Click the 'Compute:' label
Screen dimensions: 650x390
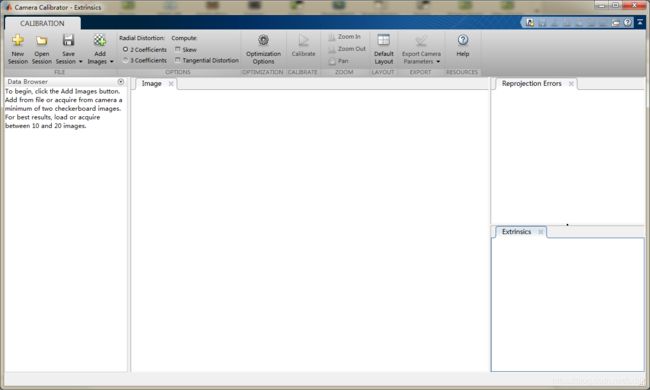coord(184,38)
